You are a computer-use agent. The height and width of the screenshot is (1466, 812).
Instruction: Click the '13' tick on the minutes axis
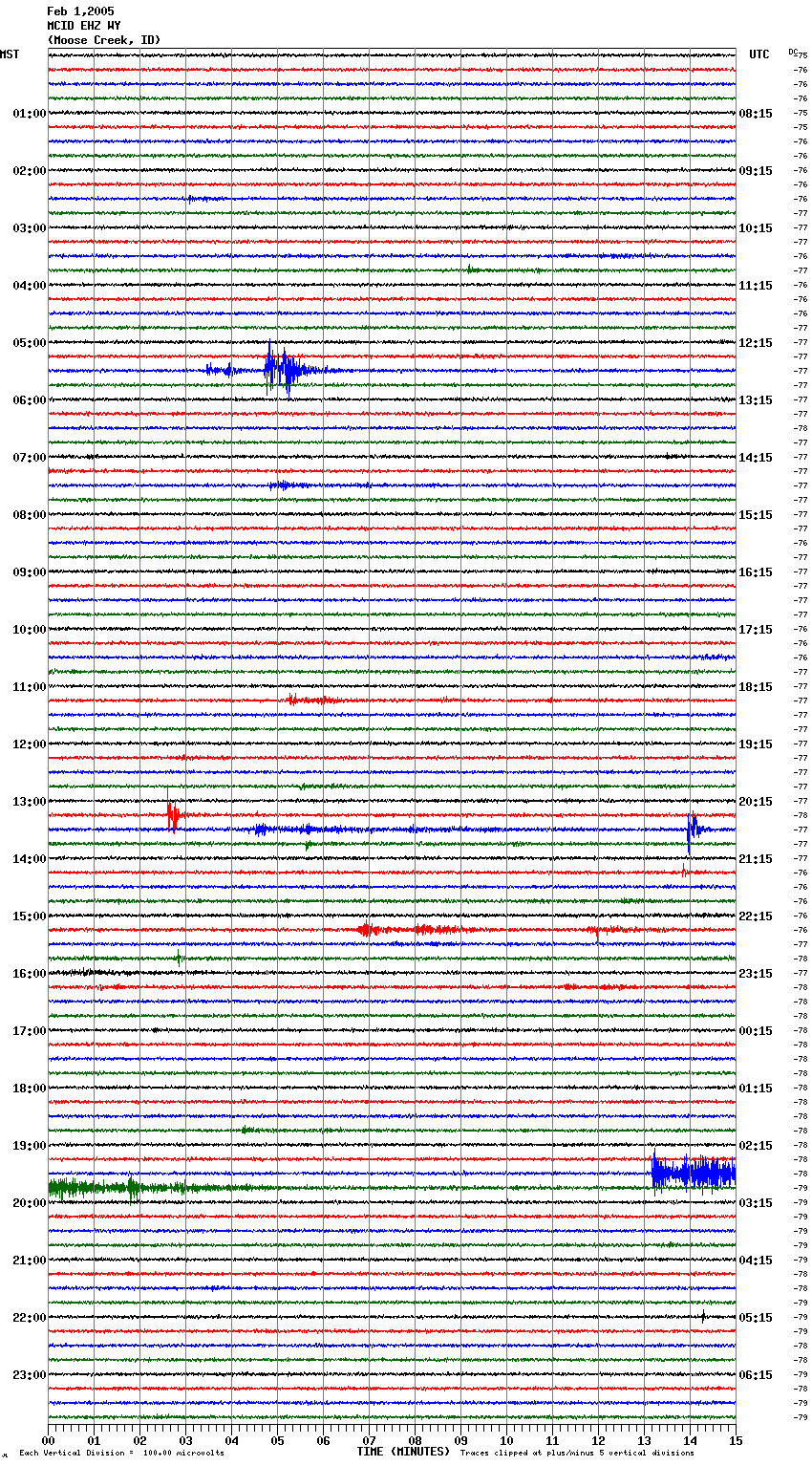click(645, 1440)
